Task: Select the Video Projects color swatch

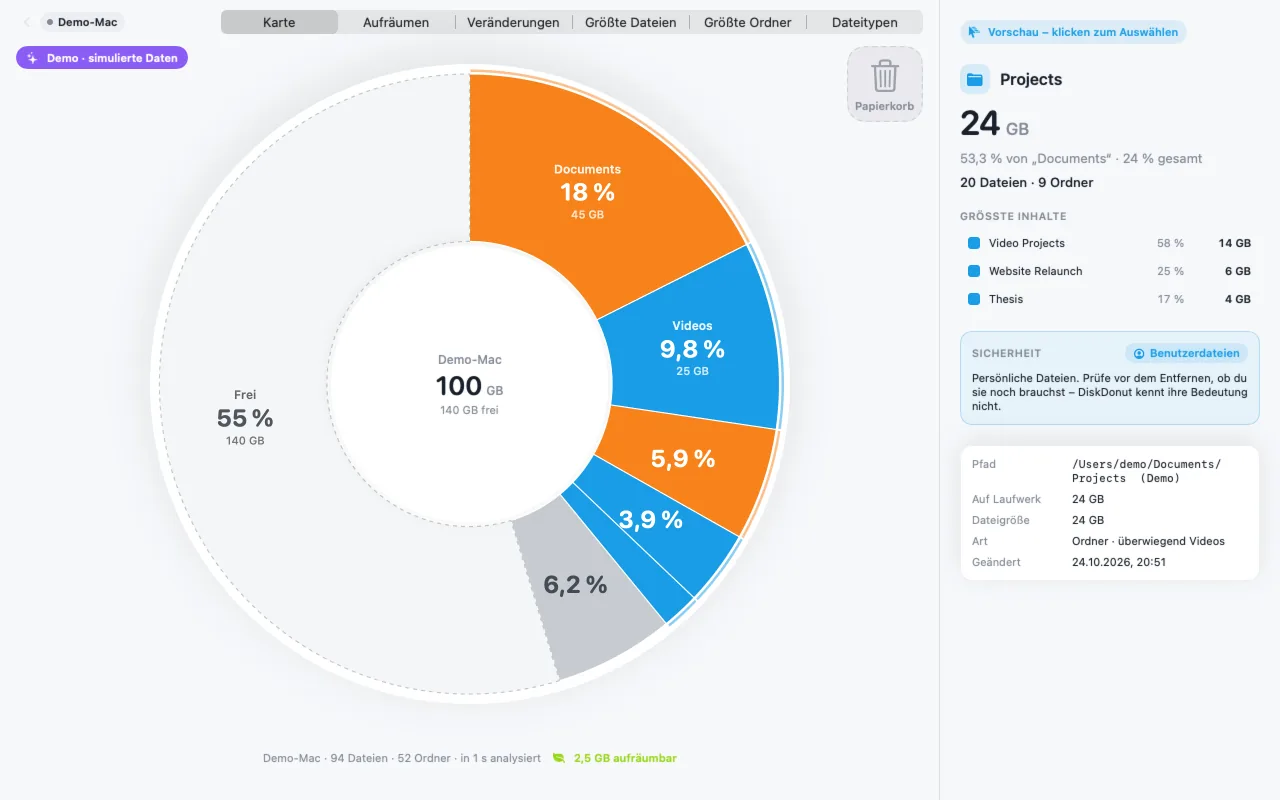Action: [x=974, y=243]
